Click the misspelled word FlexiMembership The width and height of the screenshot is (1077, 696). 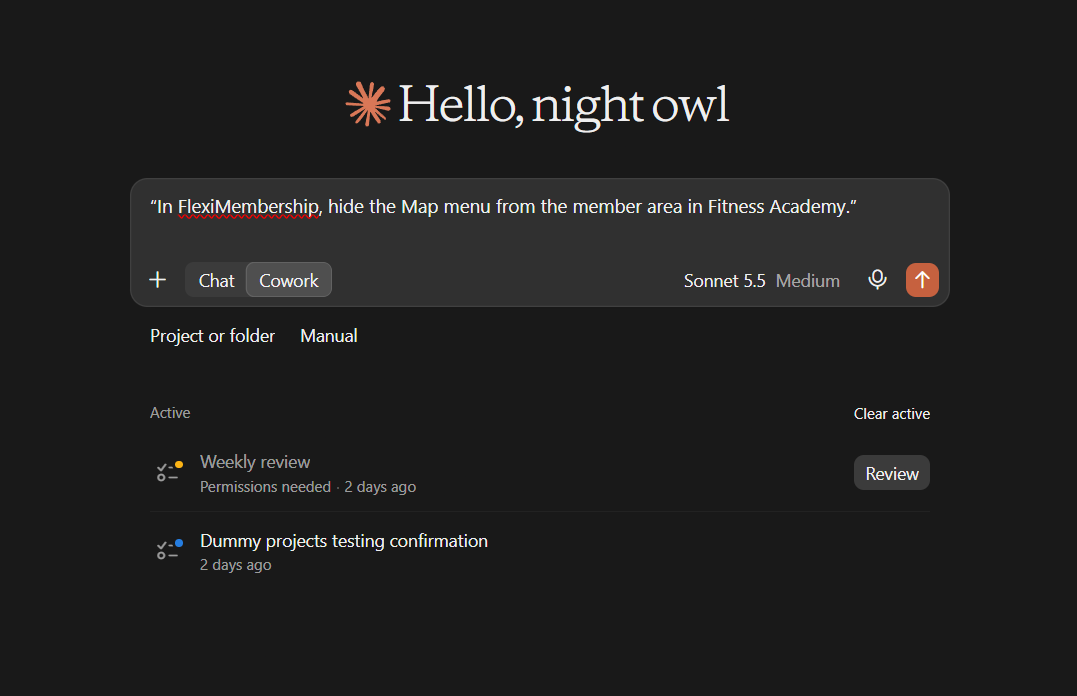[x=248, y=207]
